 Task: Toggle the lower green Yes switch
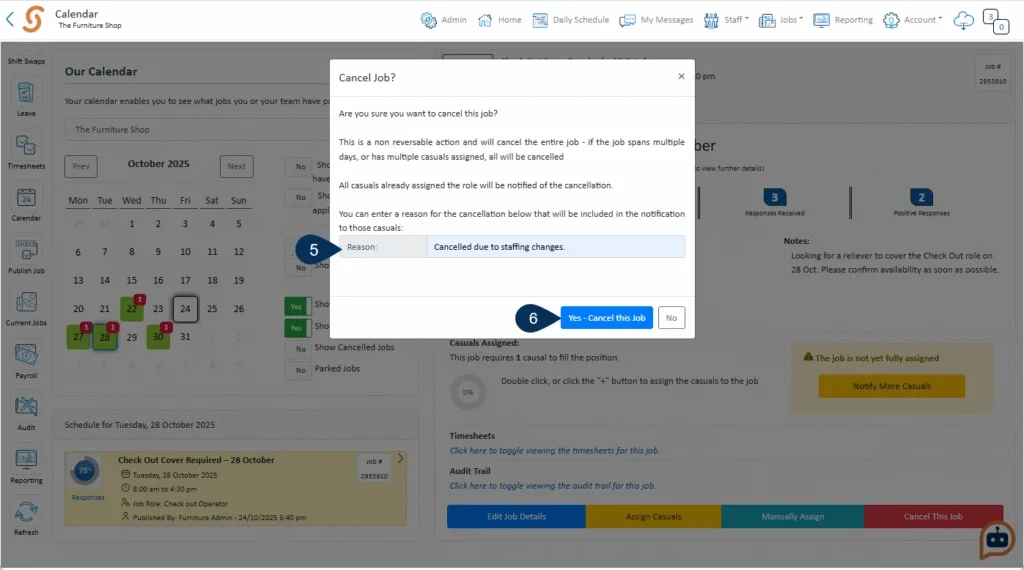298,328
